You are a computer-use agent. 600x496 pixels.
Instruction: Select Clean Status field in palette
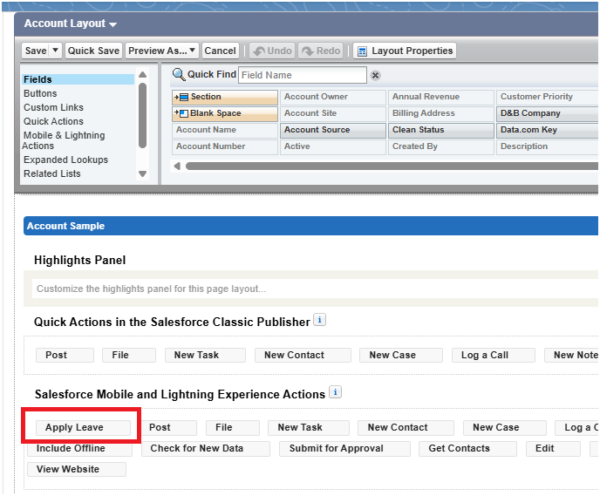tap(441, 130)
